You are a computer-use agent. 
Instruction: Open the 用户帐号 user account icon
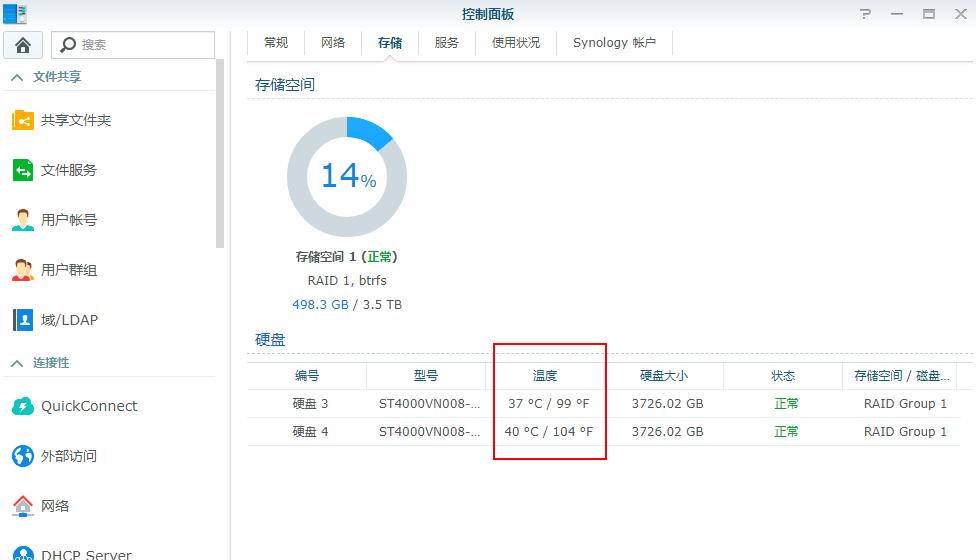point(23,220)
